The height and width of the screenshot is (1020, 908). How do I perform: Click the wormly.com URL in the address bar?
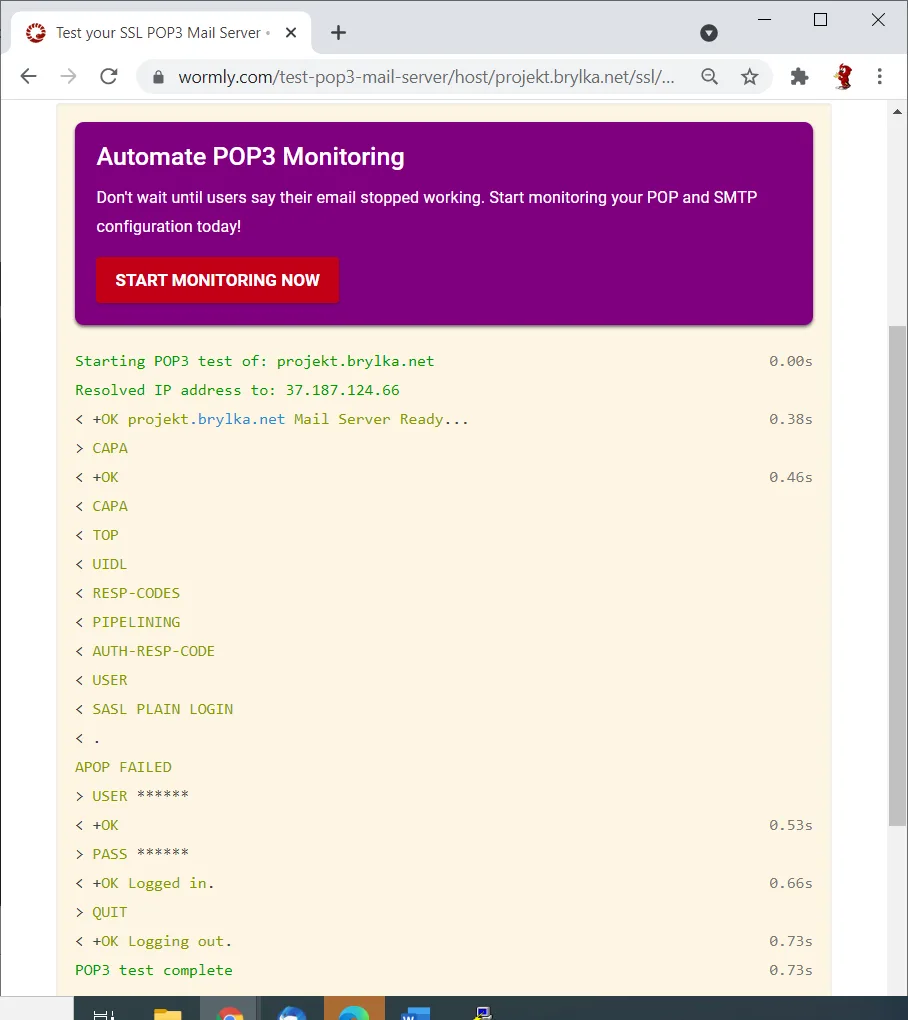point(426,77)
